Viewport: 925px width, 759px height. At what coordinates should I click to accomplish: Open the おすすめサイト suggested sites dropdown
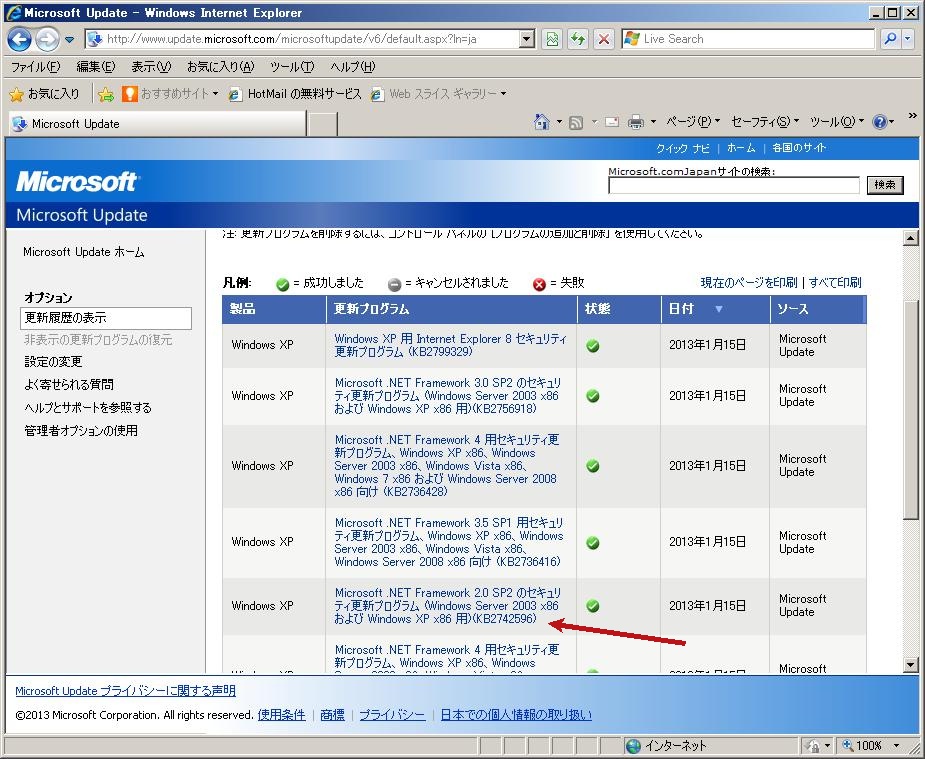(x=170, y=94)
